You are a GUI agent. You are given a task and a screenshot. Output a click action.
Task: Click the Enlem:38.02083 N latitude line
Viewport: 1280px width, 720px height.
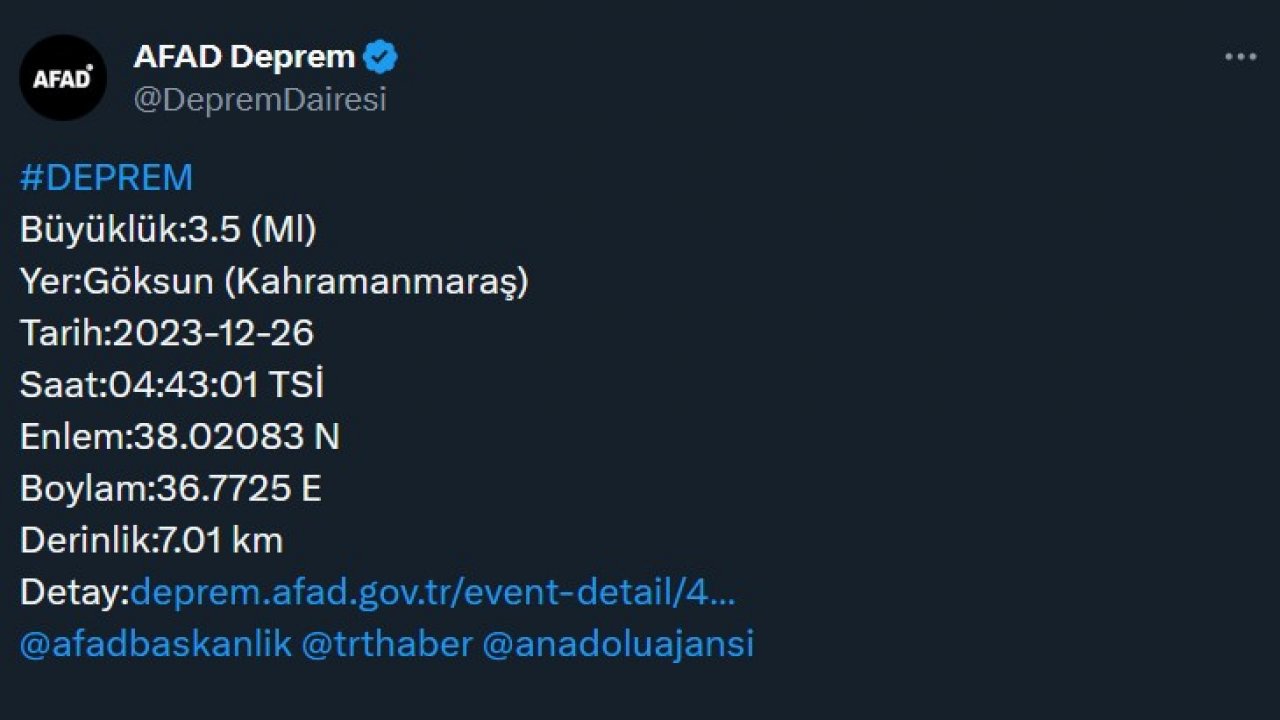pos(180,437)
